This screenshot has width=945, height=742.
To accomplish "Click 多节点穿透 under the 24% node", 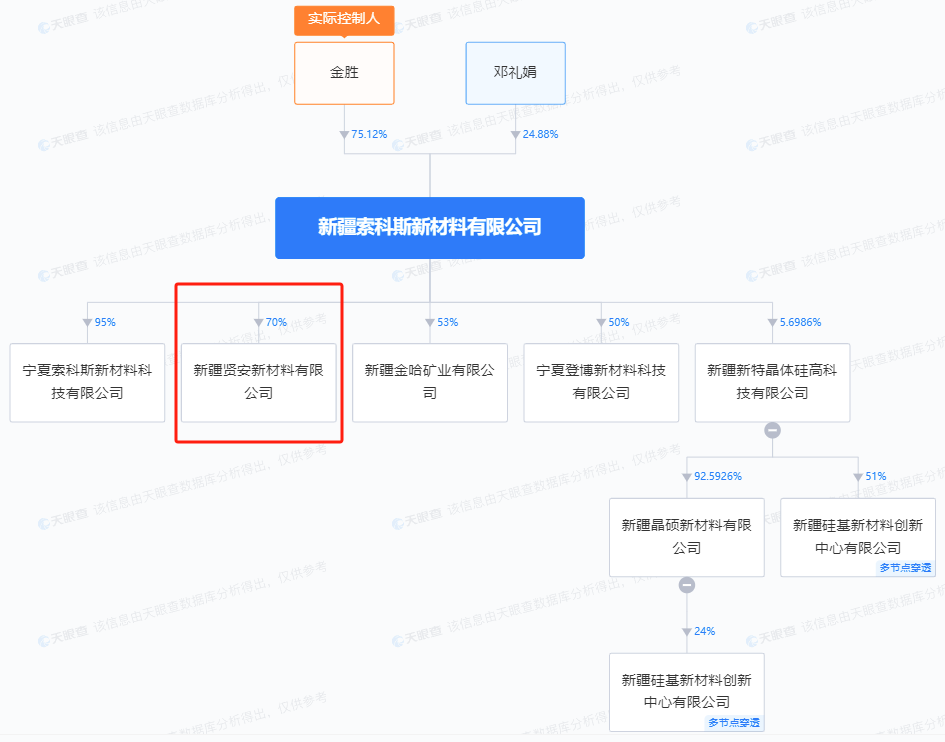I will tap(734, 723).
